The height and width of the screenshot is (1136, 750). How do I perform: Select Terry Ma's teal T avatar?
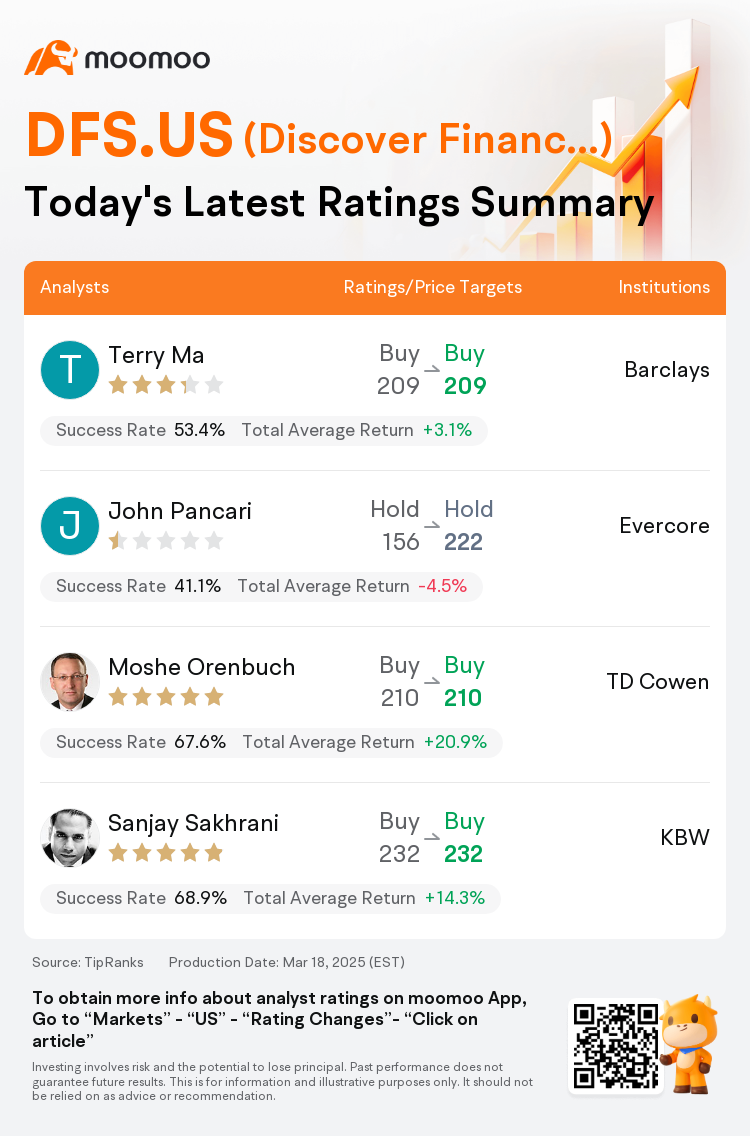[70, 369]
